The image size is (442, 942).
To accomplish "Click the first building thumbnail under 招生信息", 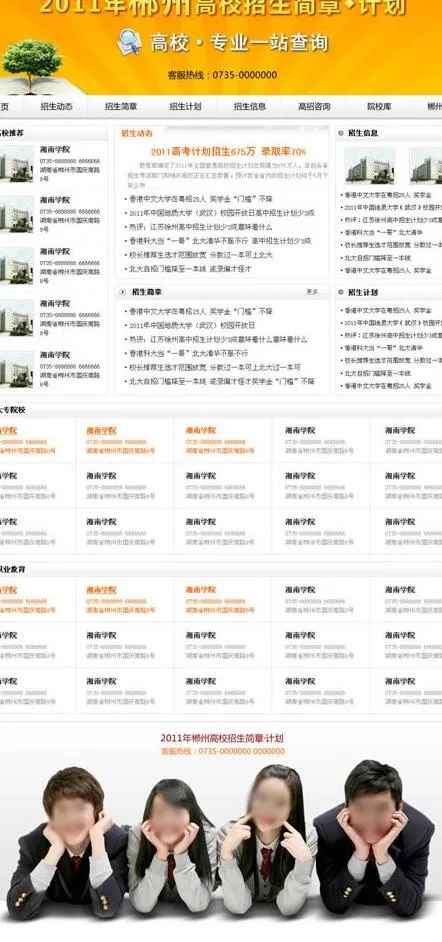I will point(370,165).
